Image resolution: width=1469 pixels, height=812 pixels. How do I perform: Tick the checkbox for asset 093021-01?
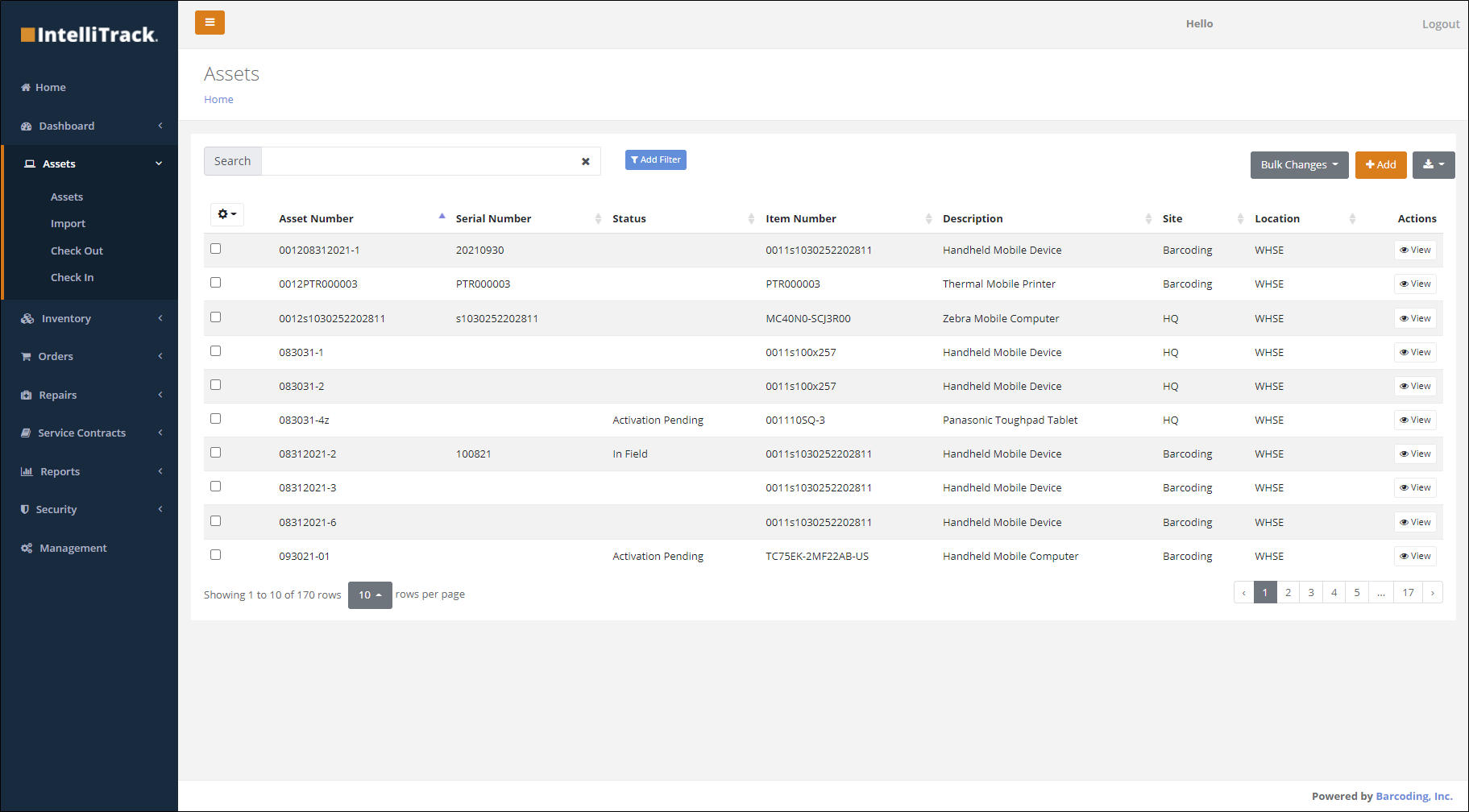(215, 555)
